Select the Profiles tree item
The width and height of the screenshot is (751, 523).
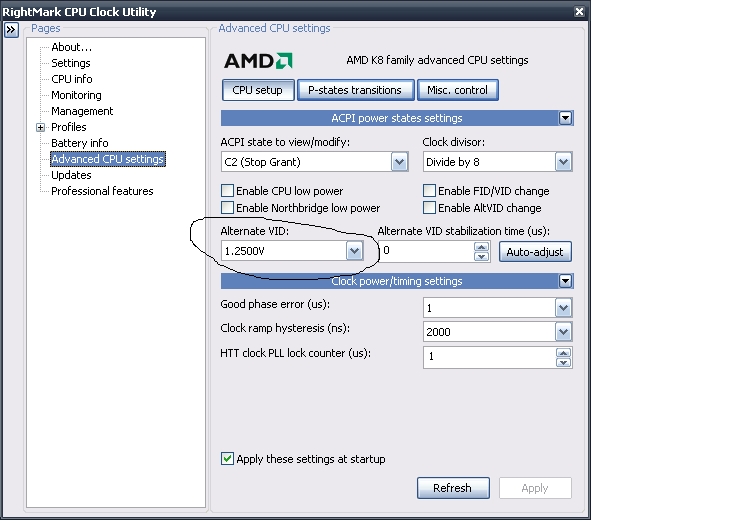tap(68, 127)
